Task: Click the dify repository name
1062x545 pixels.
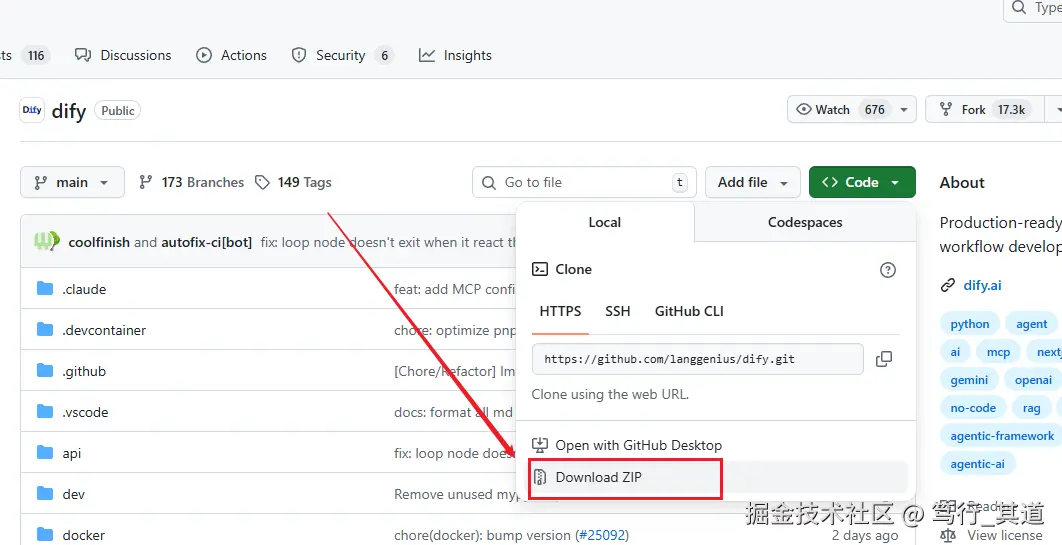Action: pos(68,111)
